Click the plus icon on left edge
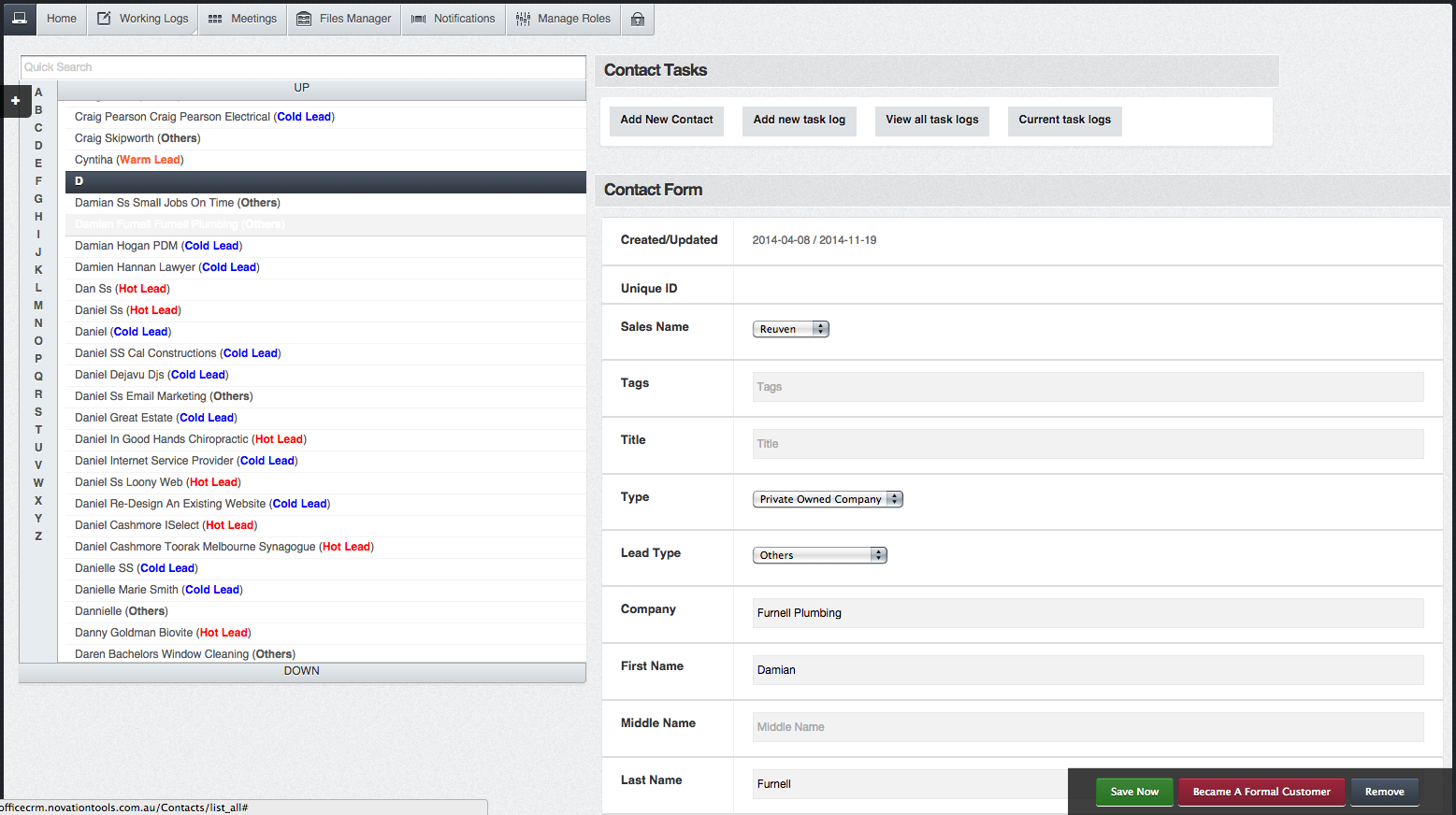 pyautogui.click(x=15, y=101)
